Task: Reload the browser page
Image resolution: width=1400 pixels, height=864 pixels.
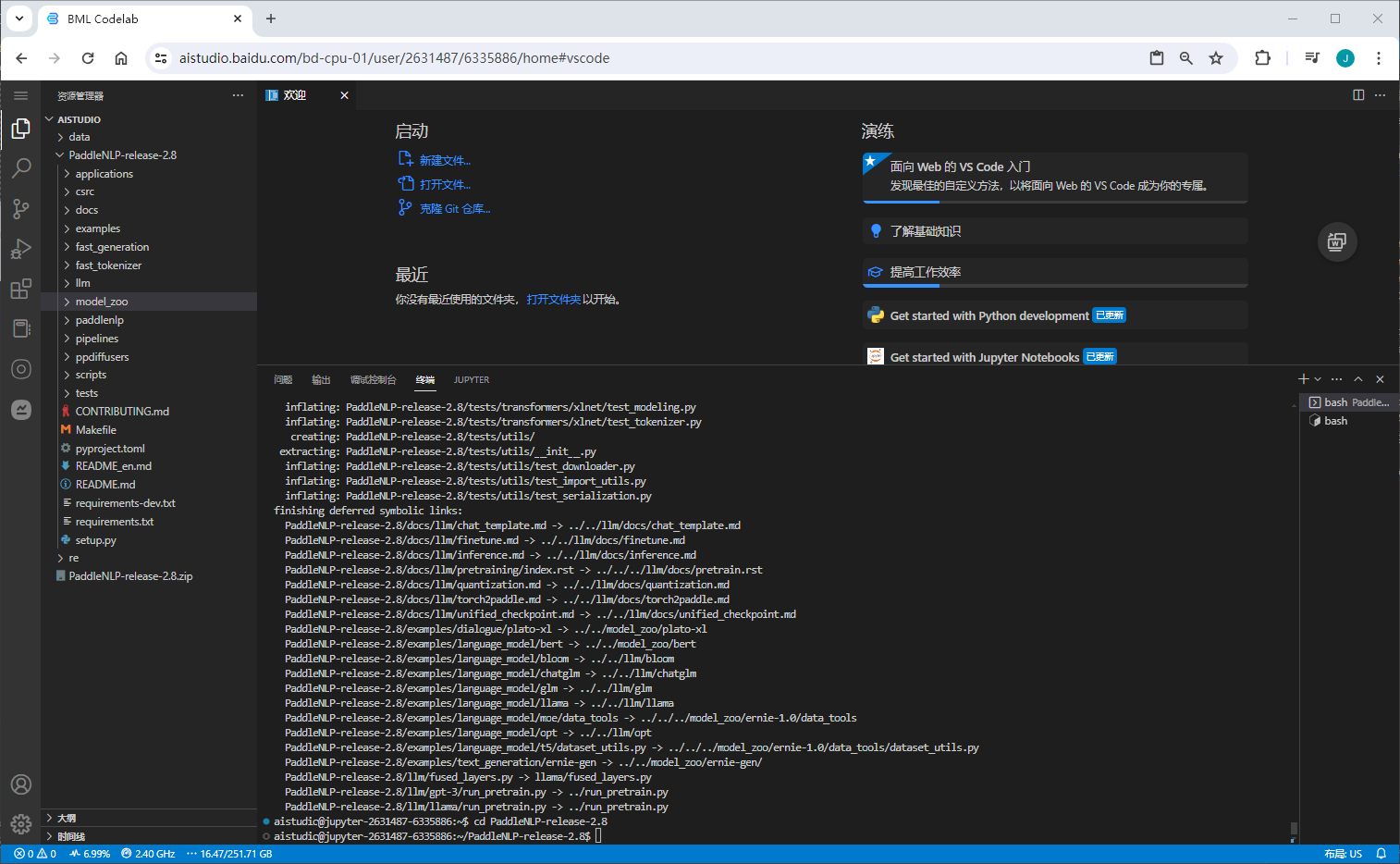Action: [x=88, y=58]
